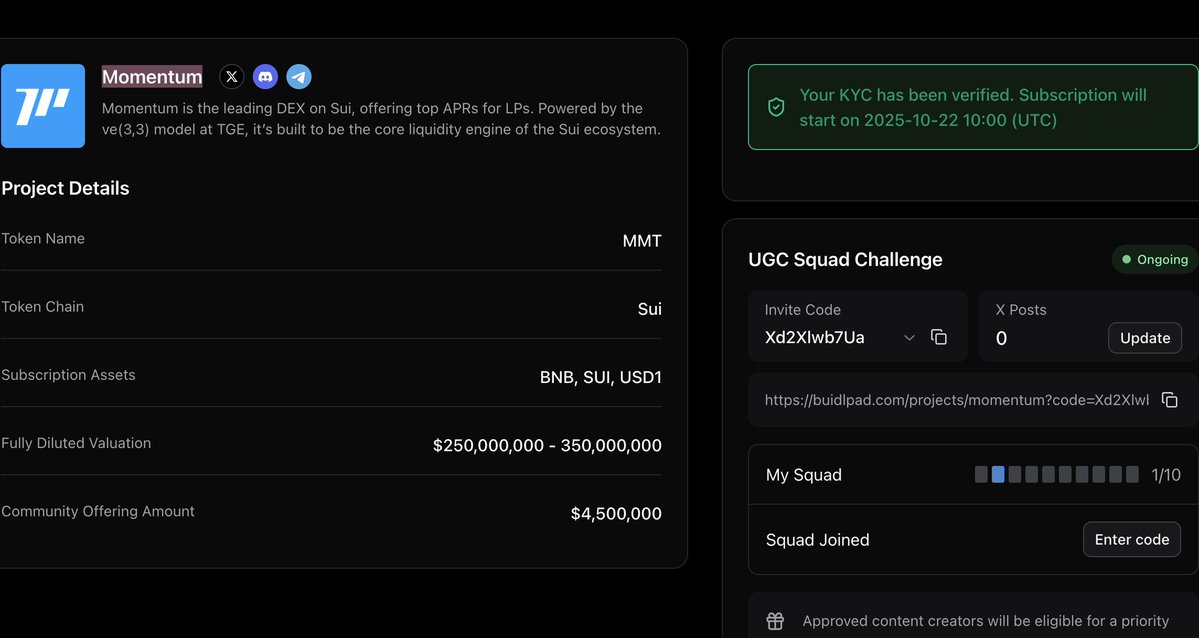Viewport: 1199px width, 638px height.
Task: Copy the buidlpad referral link
Action: coord(1169,399)
